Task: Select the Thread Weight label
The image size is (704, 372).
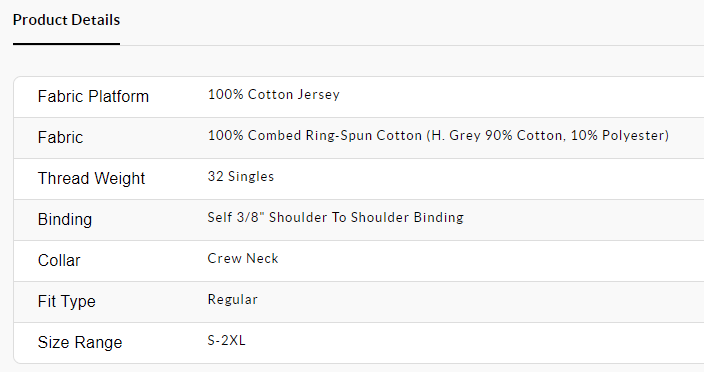Action: 92,179
